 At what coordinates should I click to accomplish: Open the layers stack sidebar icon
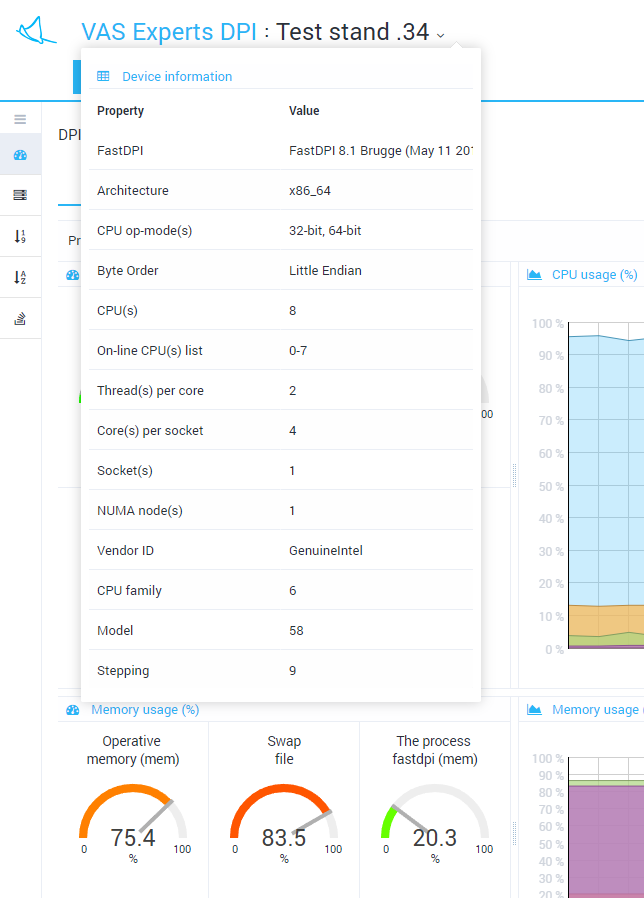(20, 319)
